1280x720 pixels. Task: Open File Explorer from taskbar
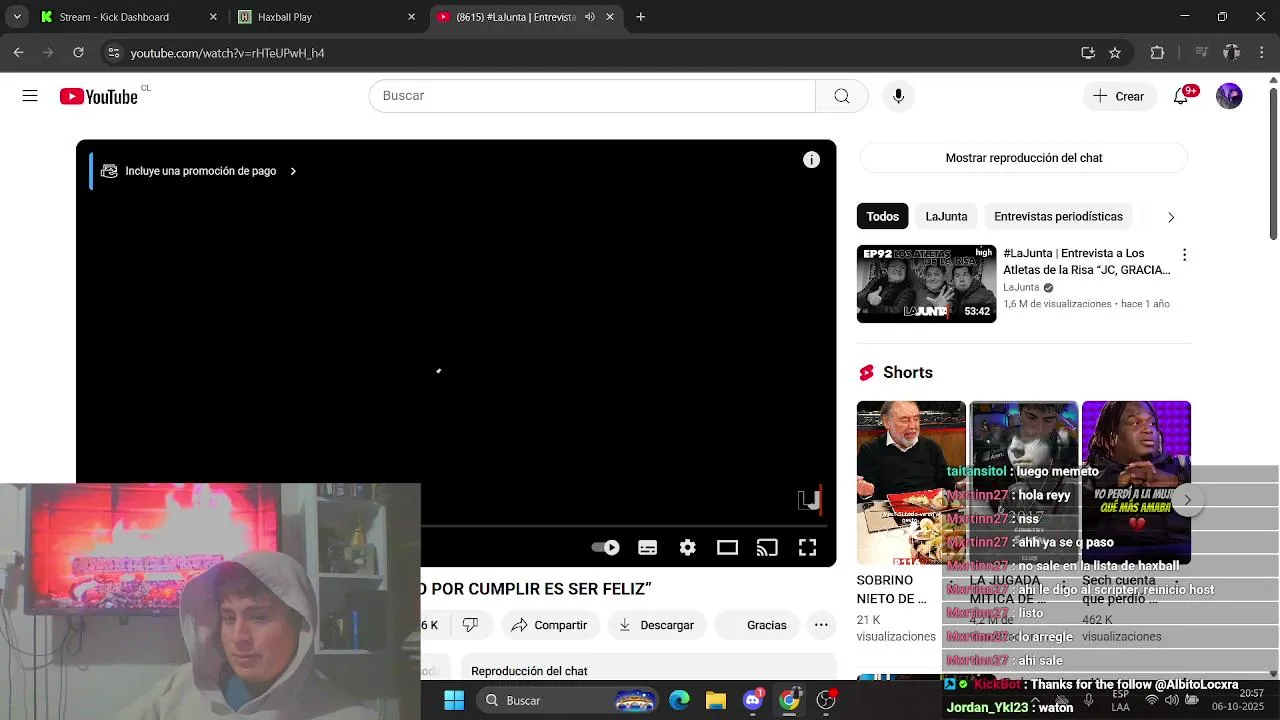pos(715,700)
